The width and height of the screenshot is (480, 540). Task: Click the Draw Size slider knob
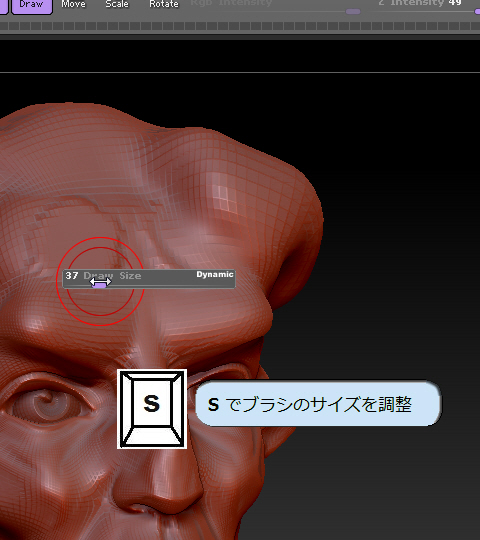(100, 285)
